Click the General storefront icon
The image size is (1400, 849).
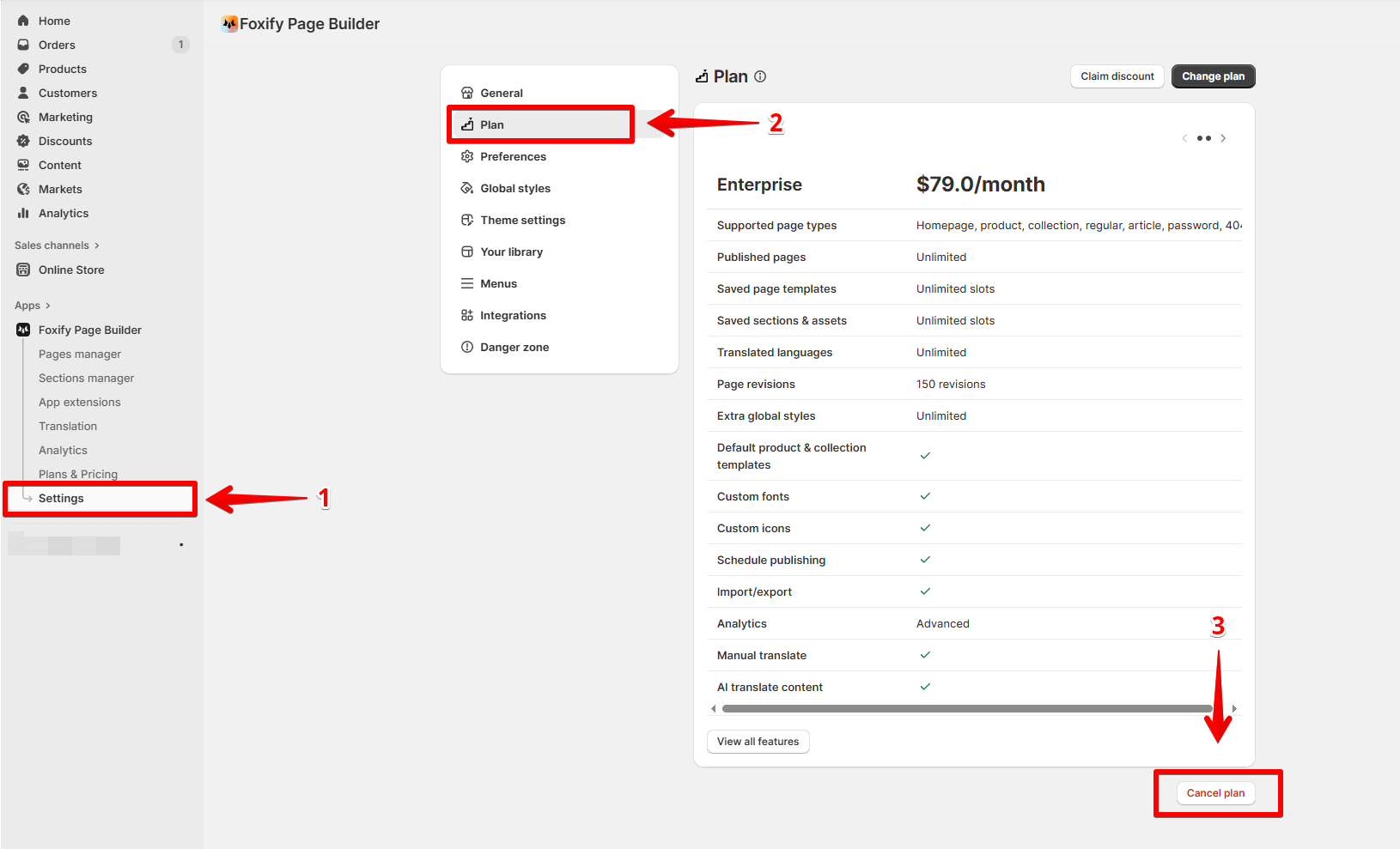[467, 93]
